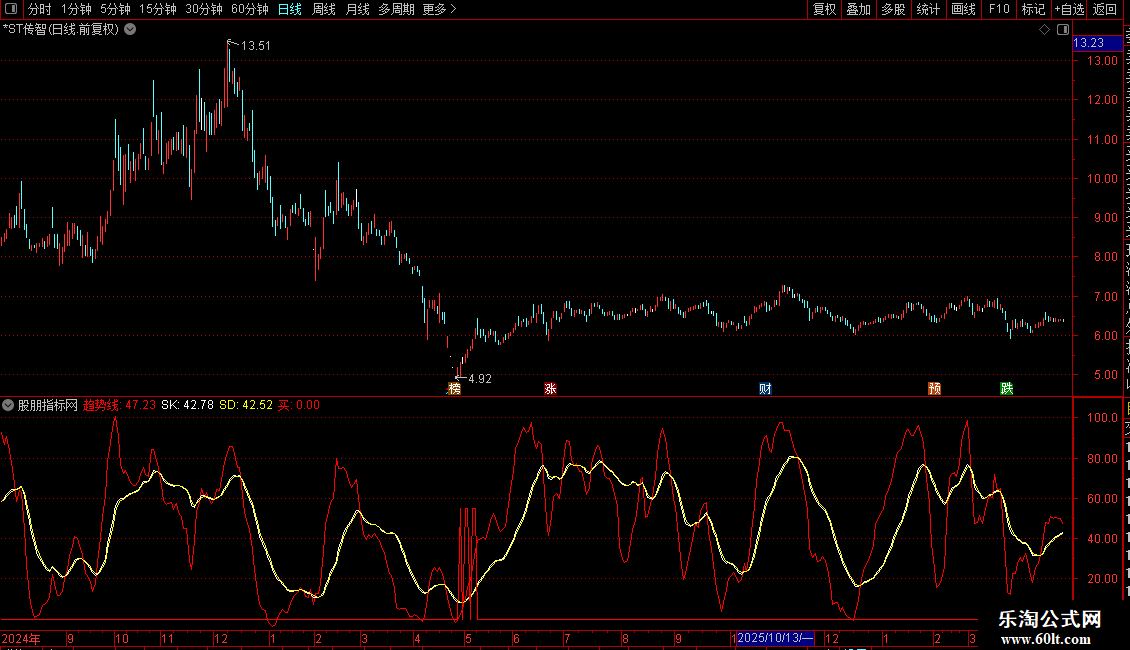Open the 财 financial info marker
Image resolution: width=1130 pixels, height=650 pixels.
pos(765,389)
